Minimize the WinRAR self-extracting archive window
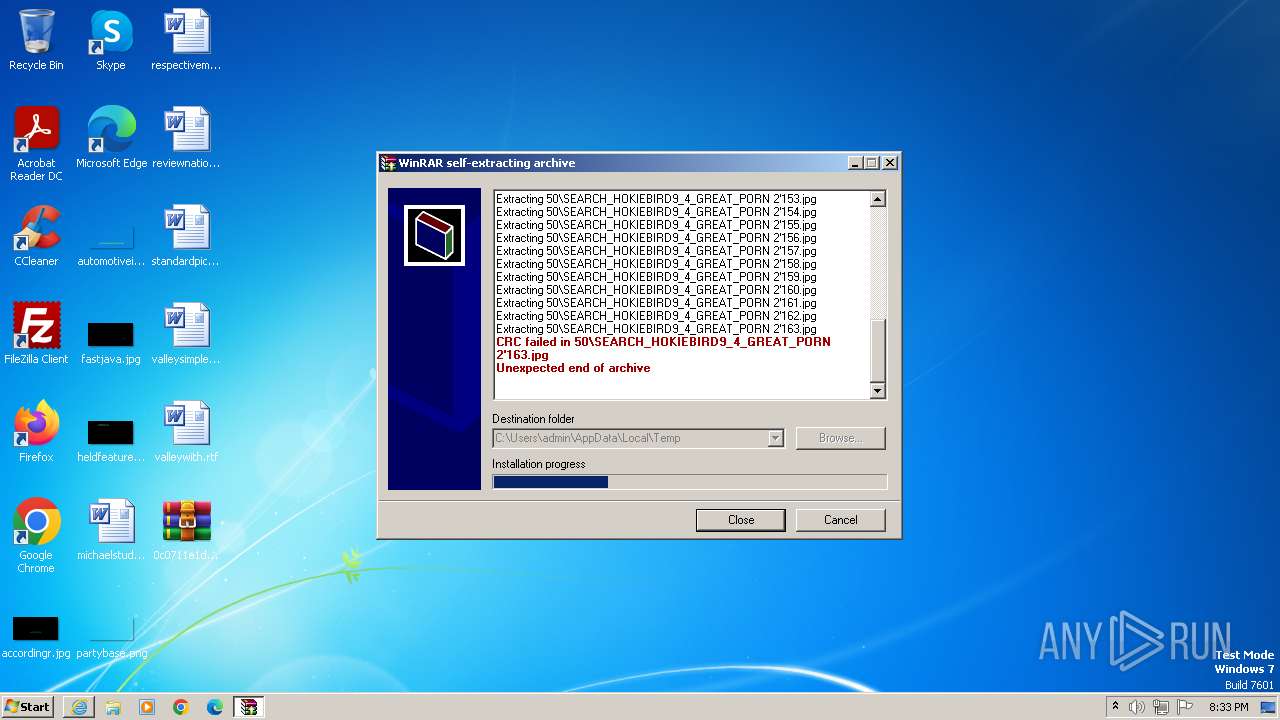The height and width of the screenshot is (720, 1280). tap(855, 163)
